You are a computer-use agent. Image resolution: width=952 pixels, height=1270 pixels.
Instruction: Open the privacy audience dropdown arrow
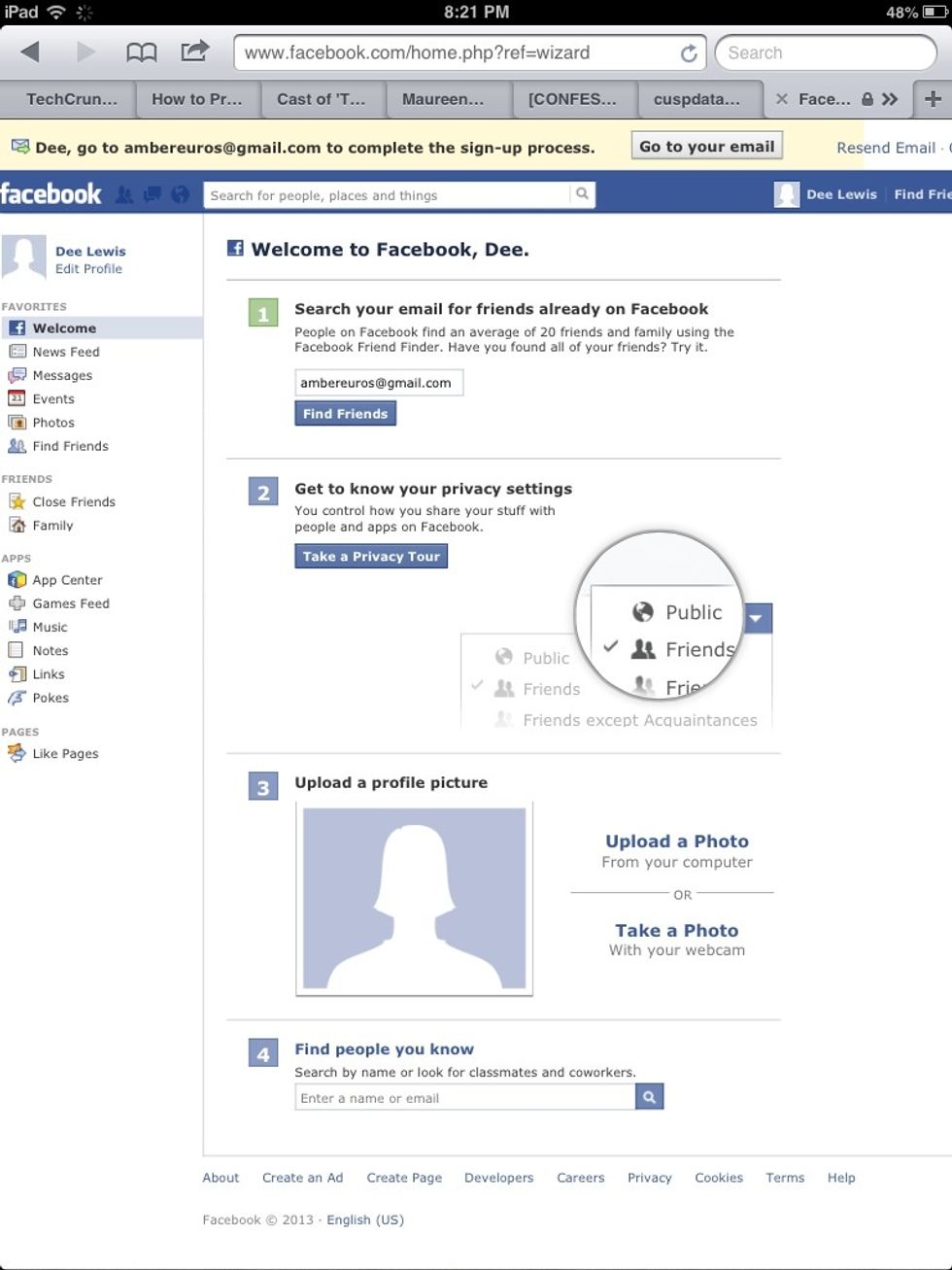click(x=758, y=618)
